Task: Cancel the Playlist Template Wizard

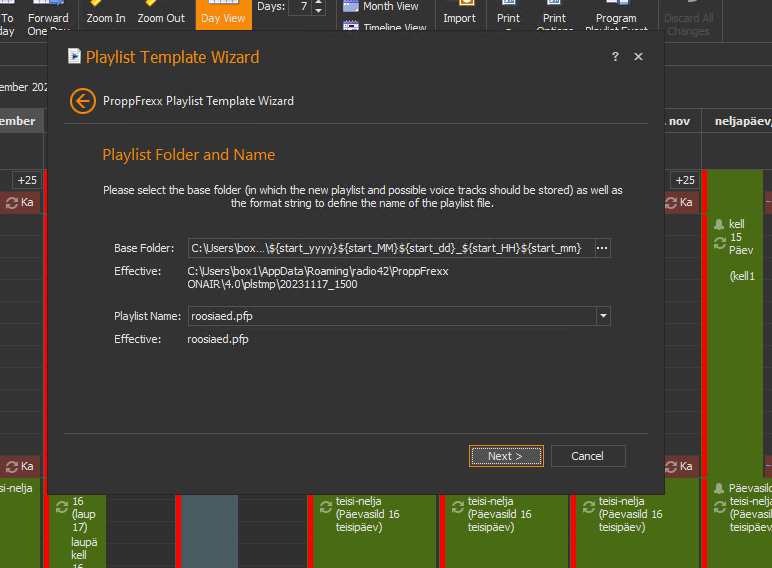Action: pyautogui.click(x=587, y=456)
